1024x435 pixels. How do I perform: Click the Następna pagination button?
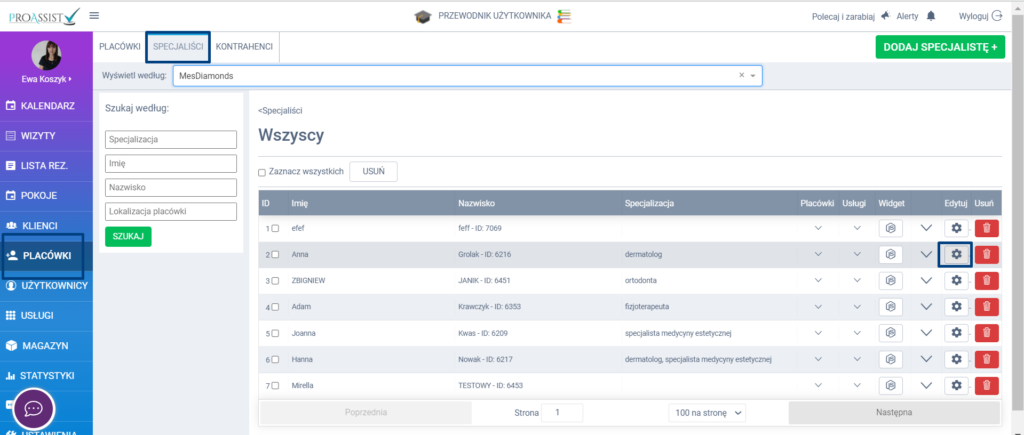(x=894, y=412)
